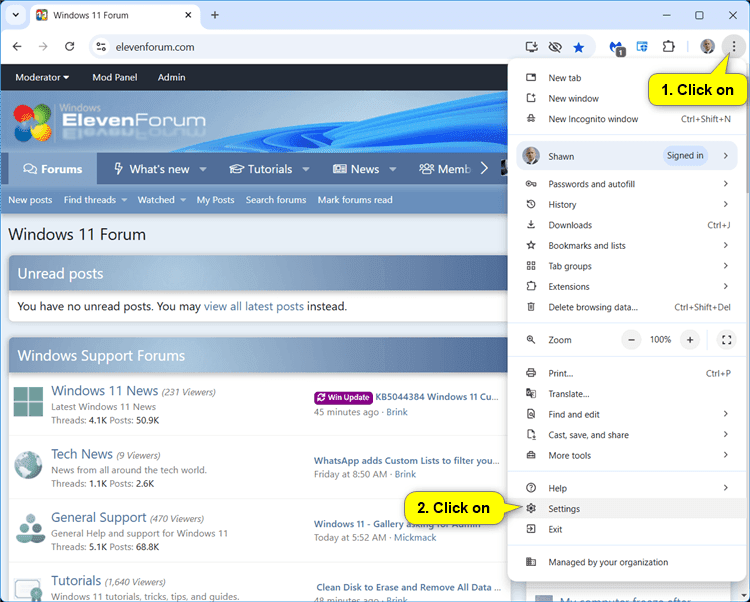Click the General Support people icon

(x=30, y=528)
